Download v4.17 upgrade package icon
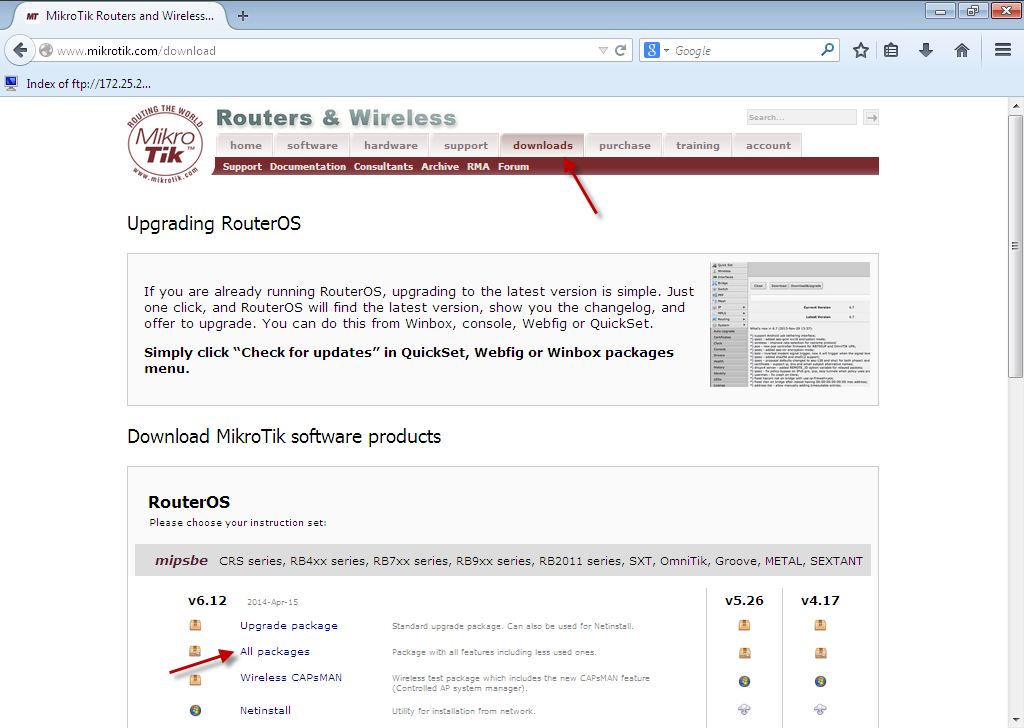The height and width of the screenshot is (728, 1024). click(820, 625)
